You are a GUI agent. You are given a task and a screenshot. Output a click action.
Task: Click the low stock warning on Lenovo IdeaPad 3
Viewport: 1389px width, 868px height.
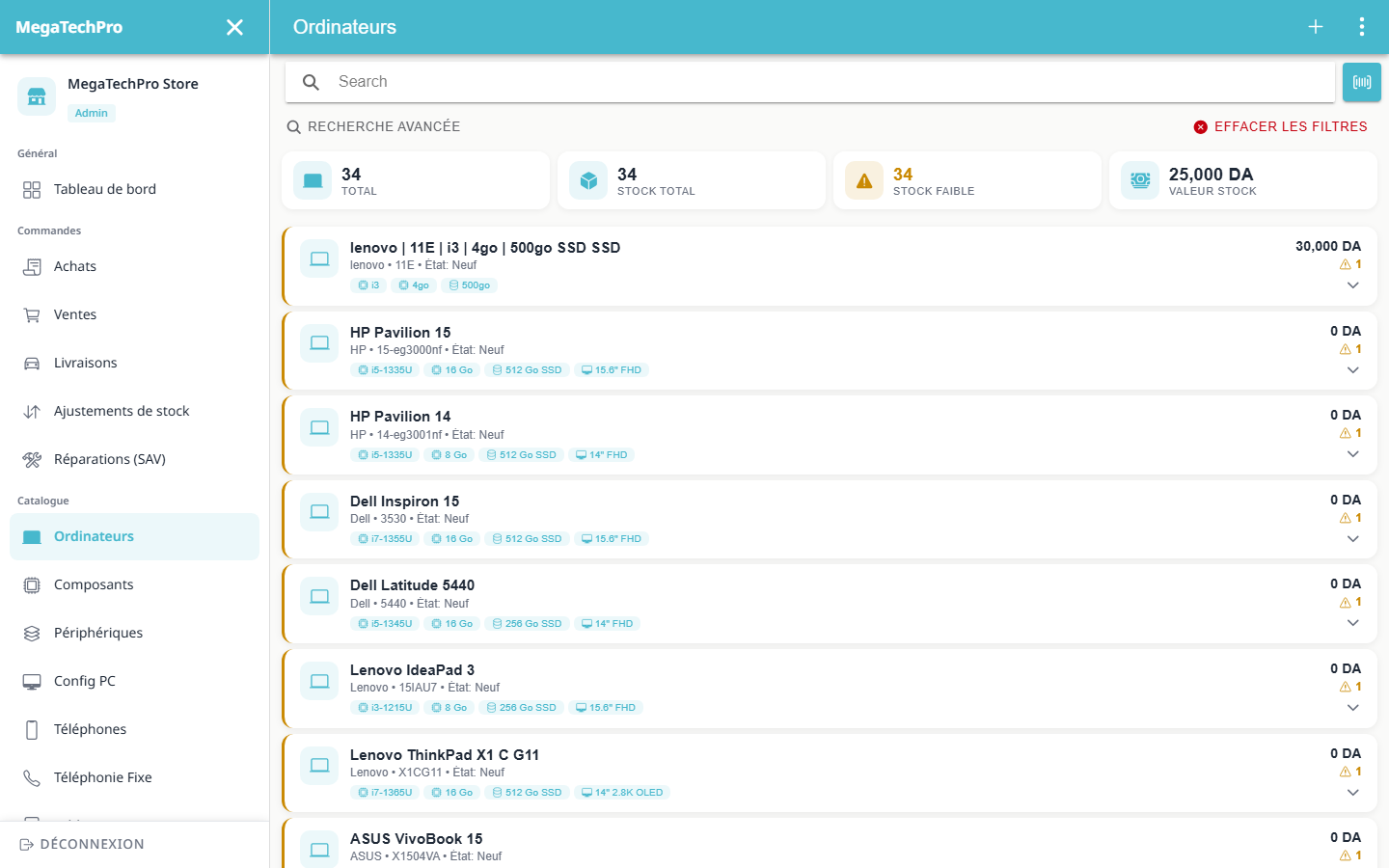(x=1350, y=687)
